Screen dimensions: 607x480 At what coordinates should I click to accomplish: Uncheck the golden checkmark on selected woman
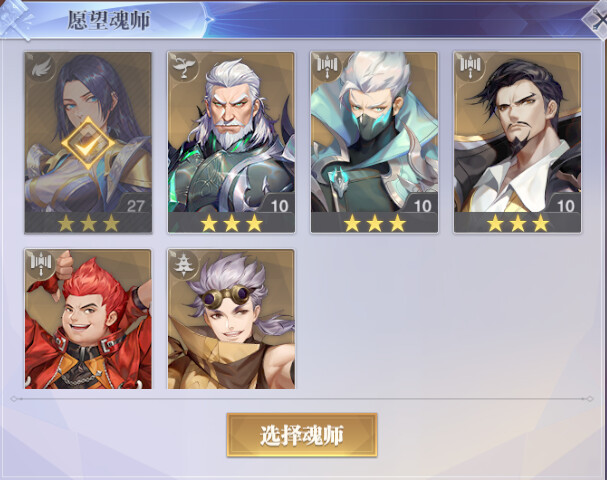pyautogui.click(x=88, y=144)
